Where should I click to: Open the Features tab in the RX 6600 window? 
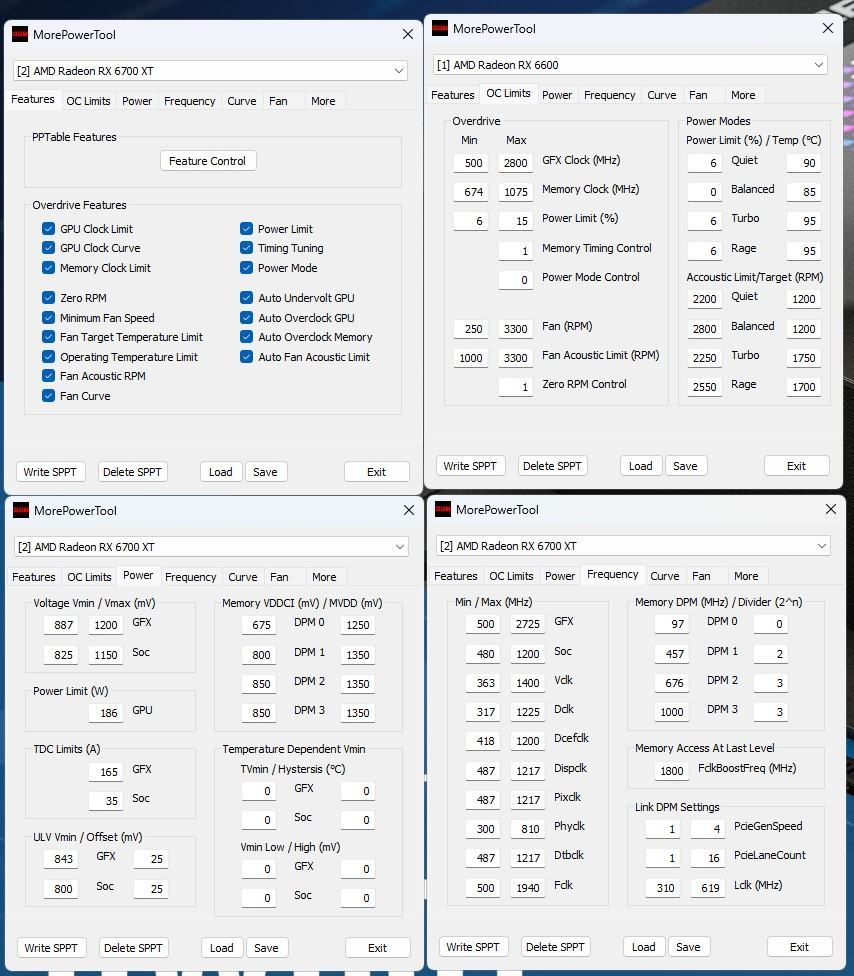[453, 95]
